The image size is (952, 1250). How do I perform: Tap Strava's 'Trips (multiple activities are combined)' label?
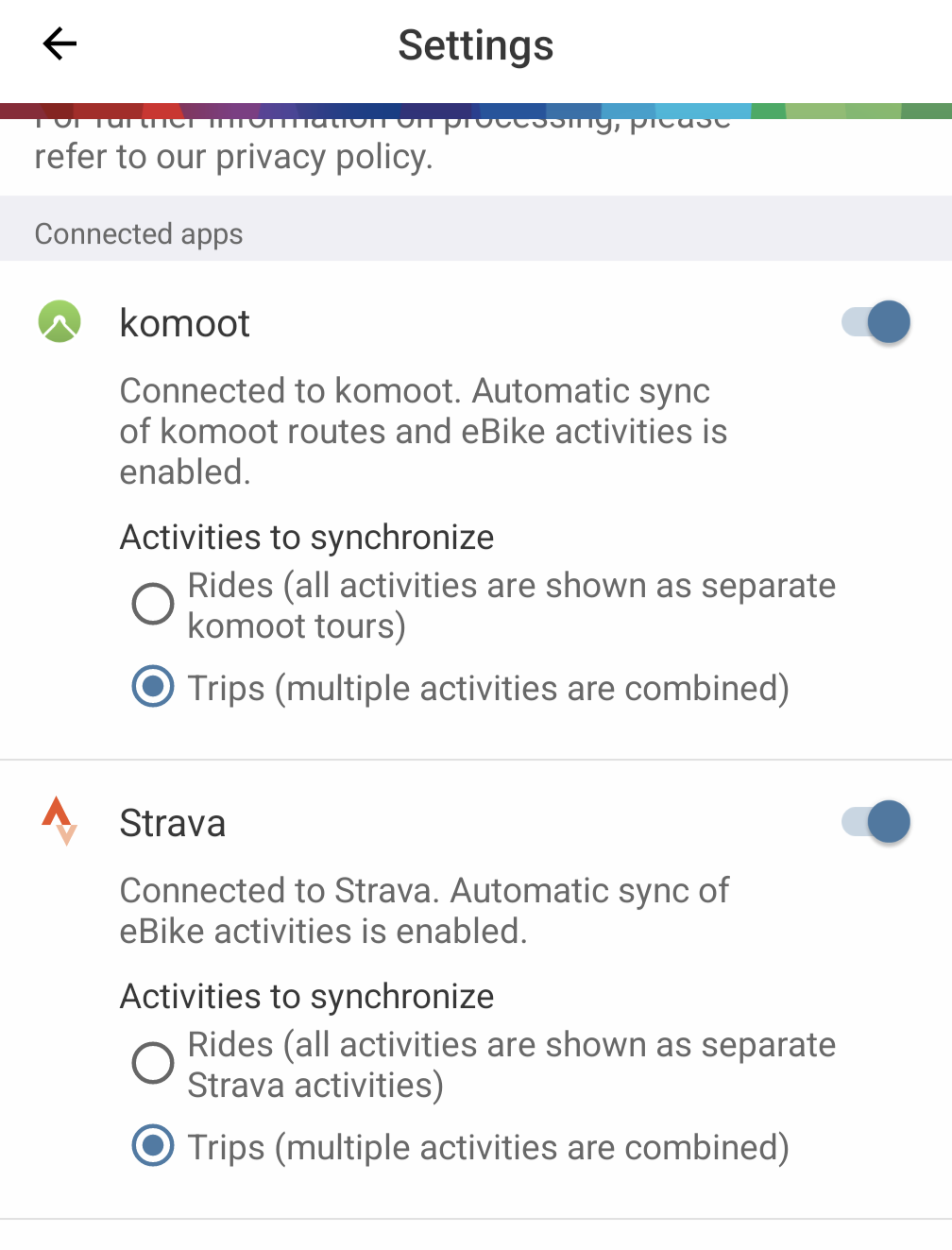tap(487, 1148)
